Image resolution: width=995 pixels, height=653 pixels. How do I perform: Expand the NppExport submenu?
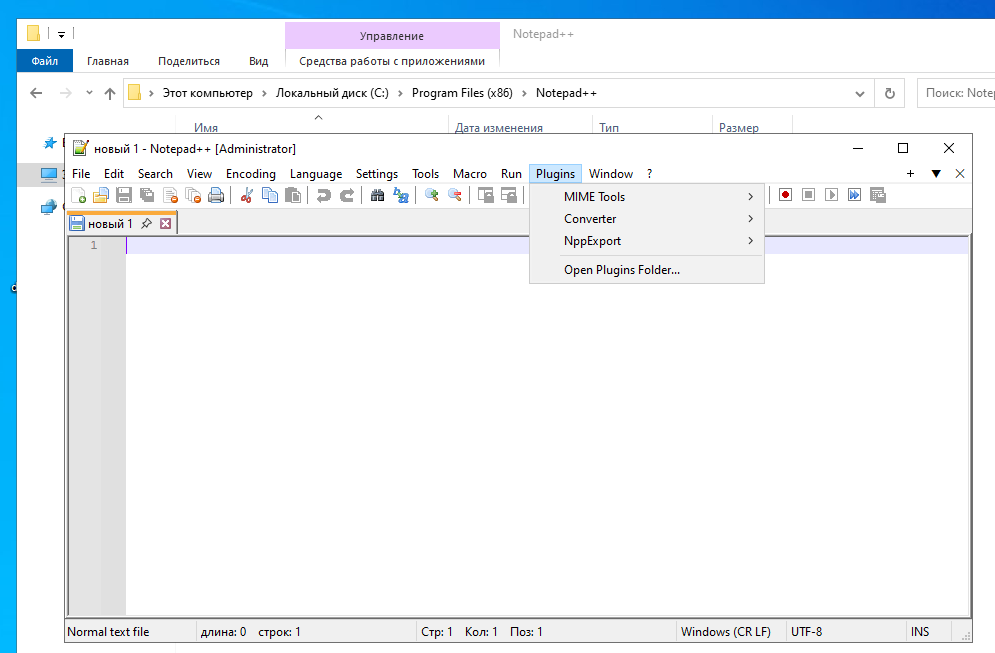[647, 241]
